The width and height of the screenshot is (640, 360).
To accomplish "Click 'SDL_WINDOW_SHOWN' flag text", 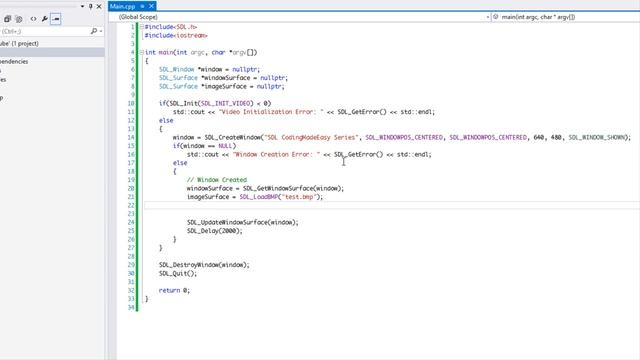I will [597, 138].
